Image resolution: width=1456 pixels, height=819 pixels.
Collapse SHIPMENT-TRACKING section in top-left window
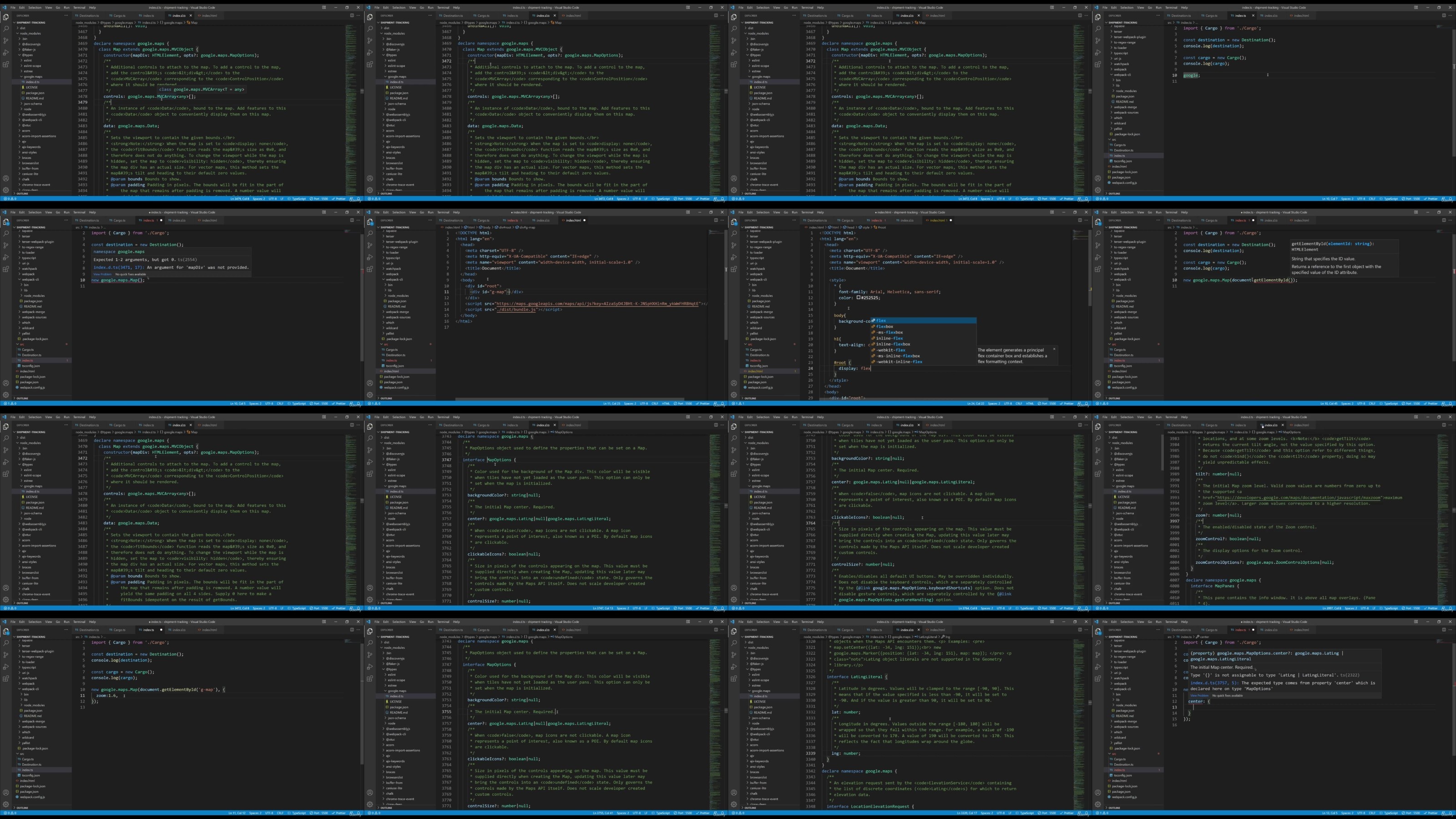pyautogui.click(x=31, y=23)
